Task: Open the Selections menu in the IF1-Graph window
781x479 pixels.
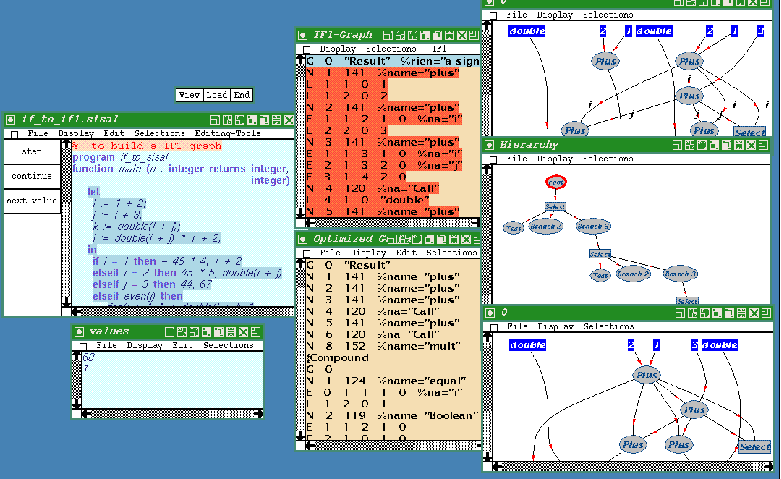Action: click(x=391, y=49)
